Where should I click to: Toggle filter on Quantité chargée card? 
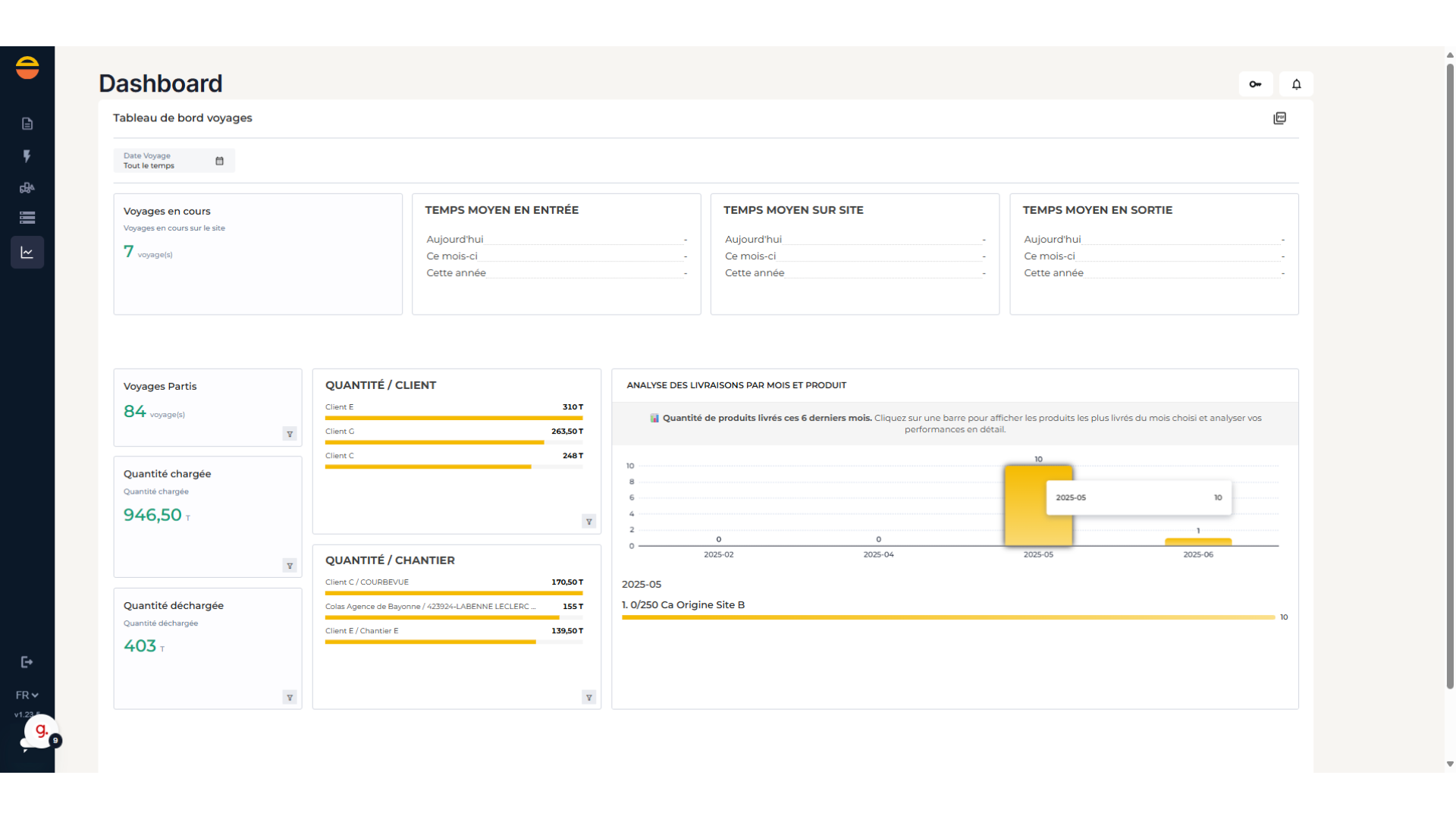(x=290, y=566)
